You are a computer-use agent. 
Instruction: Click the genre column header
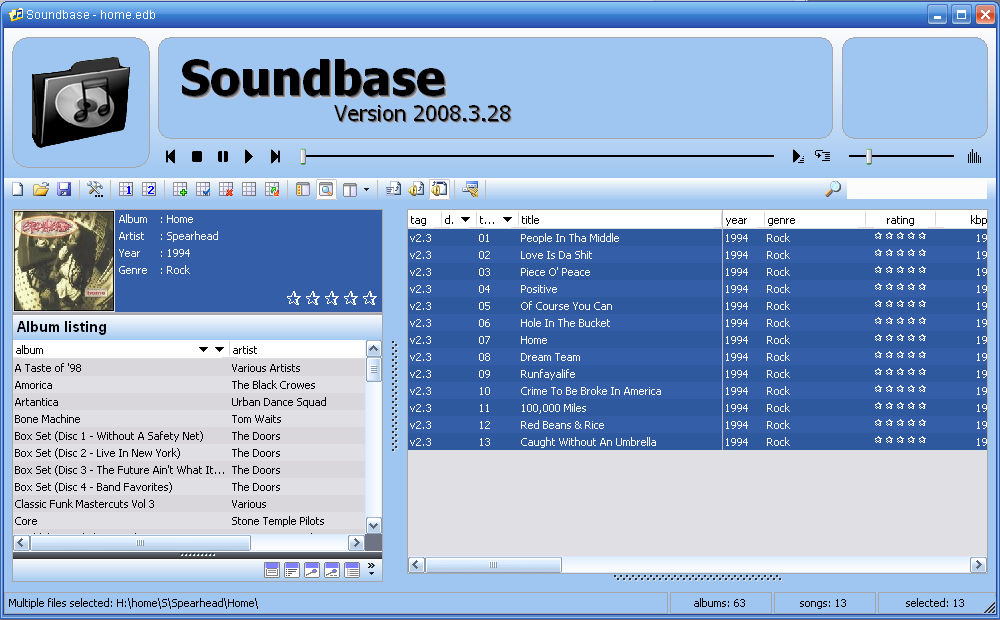(x=814, y=220)
